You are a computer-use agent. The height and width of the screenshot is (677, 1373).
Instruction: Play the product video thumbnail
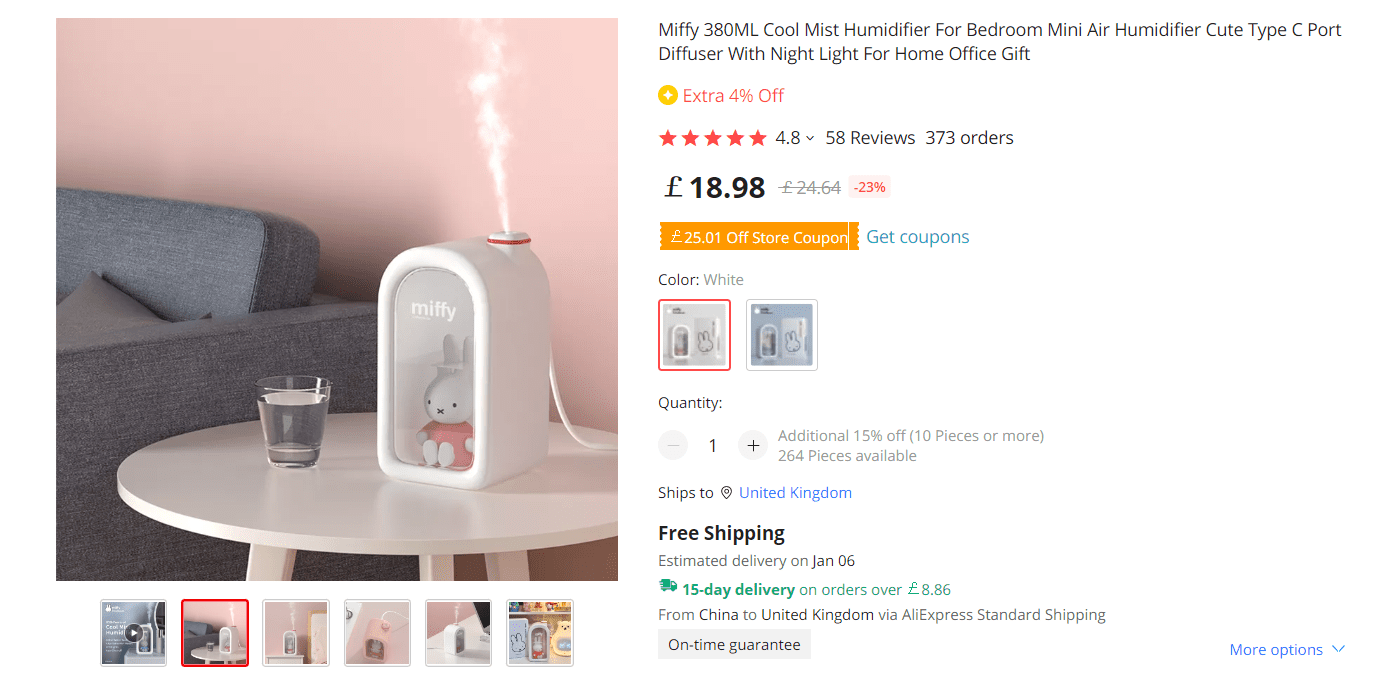(x=133, y=632)
